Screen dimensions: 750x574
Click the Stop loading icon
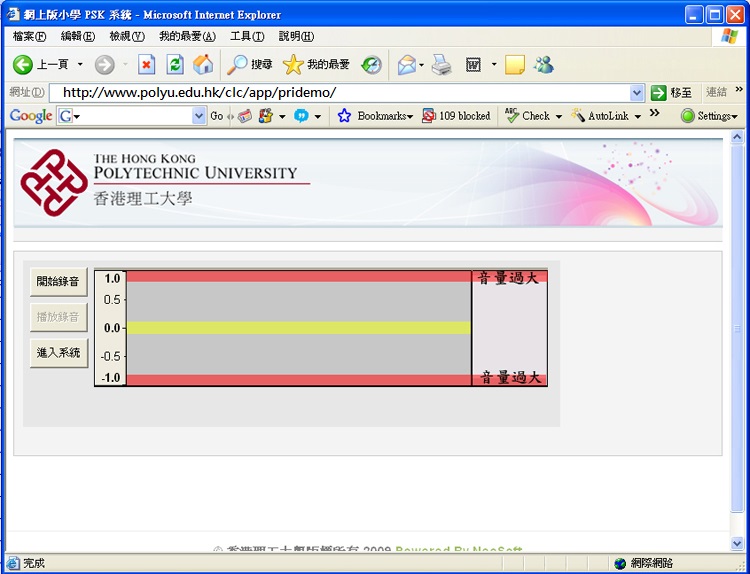click(x=146, y=65)
